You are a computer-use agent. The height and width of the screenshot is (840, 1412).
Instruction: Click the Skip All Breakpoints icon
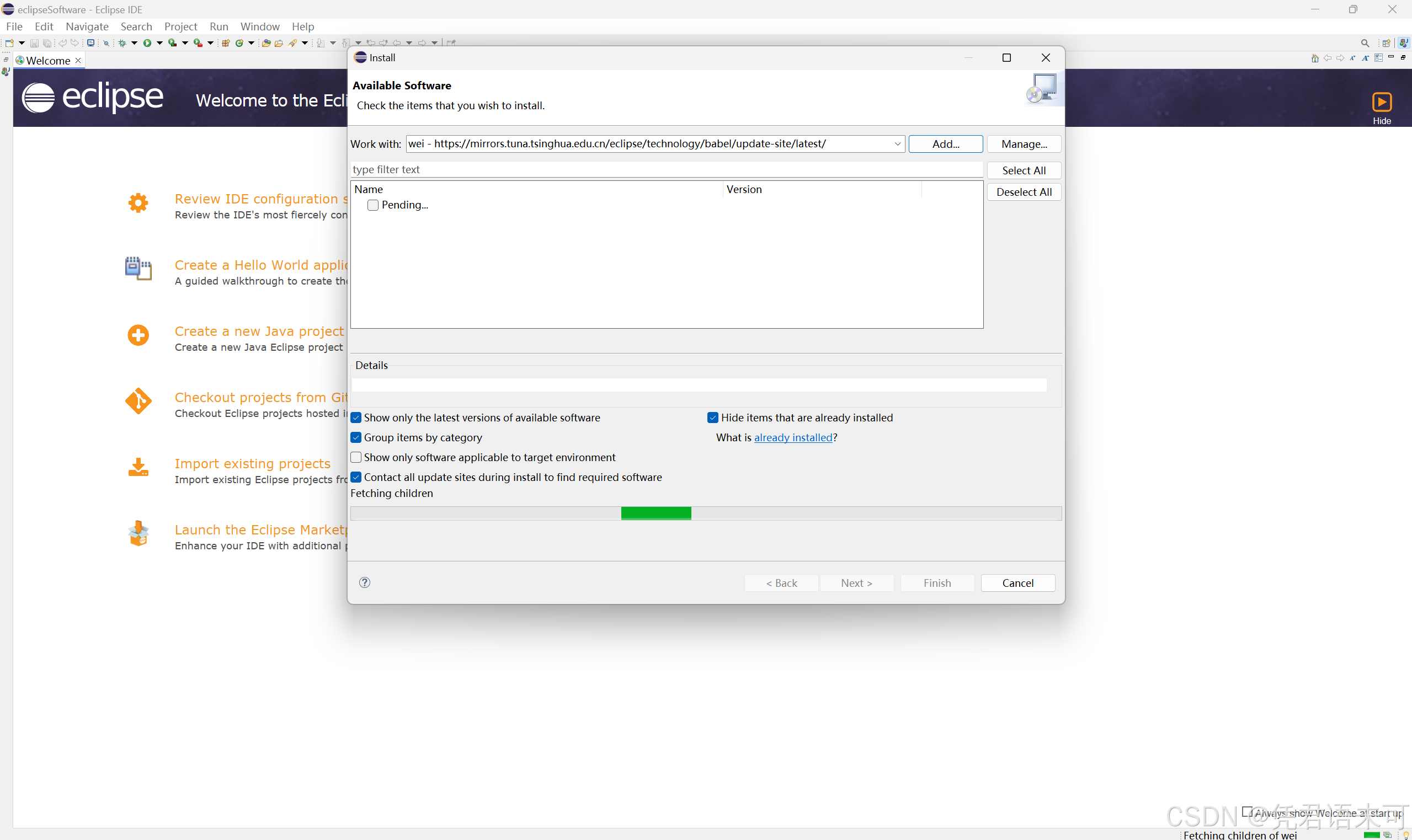tap(106, 44)
